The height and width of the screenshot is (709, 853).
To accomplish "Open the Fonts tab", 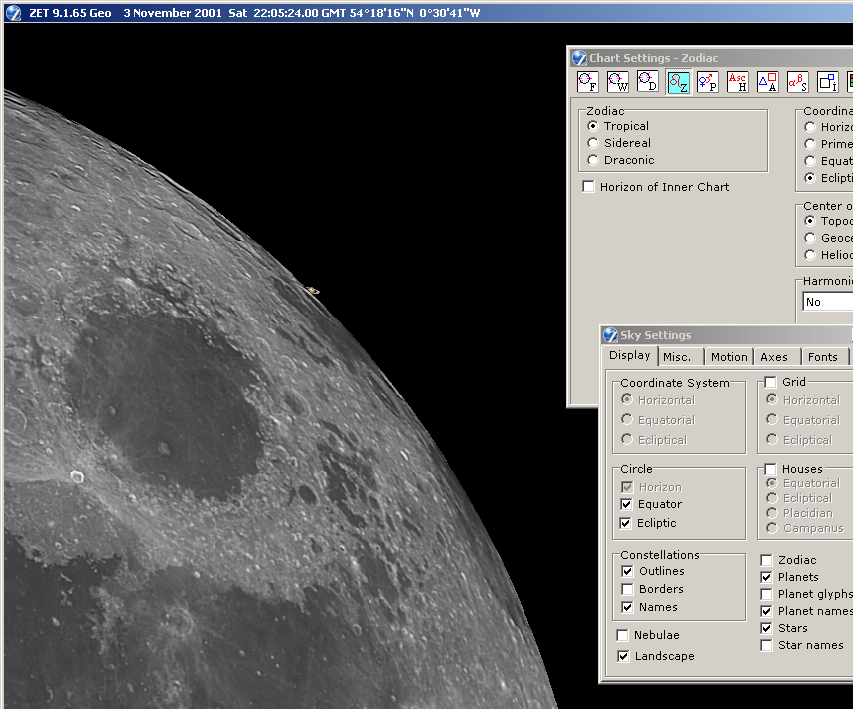I will point(824,357).
